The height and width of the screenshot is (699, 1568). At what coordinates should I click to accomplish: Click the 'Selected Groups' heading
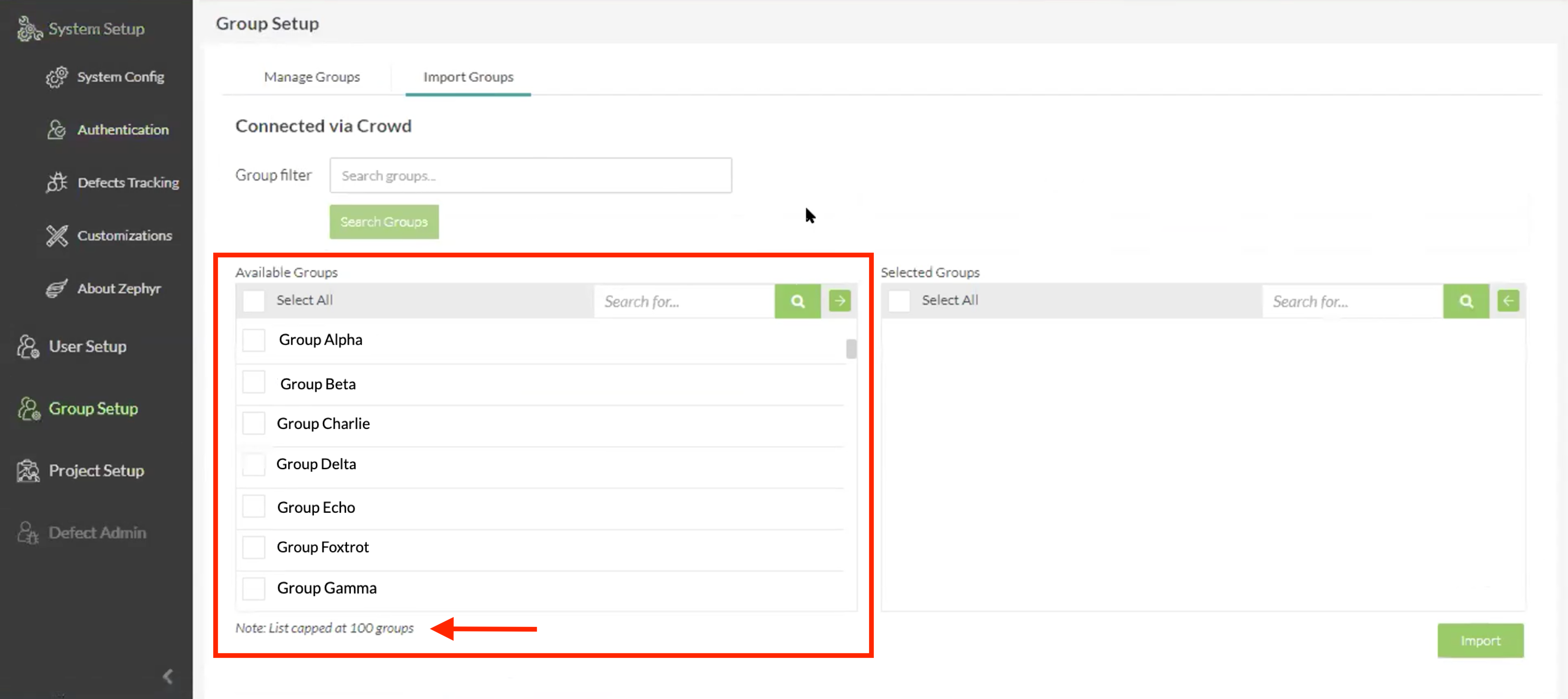(x=930, y=272)
